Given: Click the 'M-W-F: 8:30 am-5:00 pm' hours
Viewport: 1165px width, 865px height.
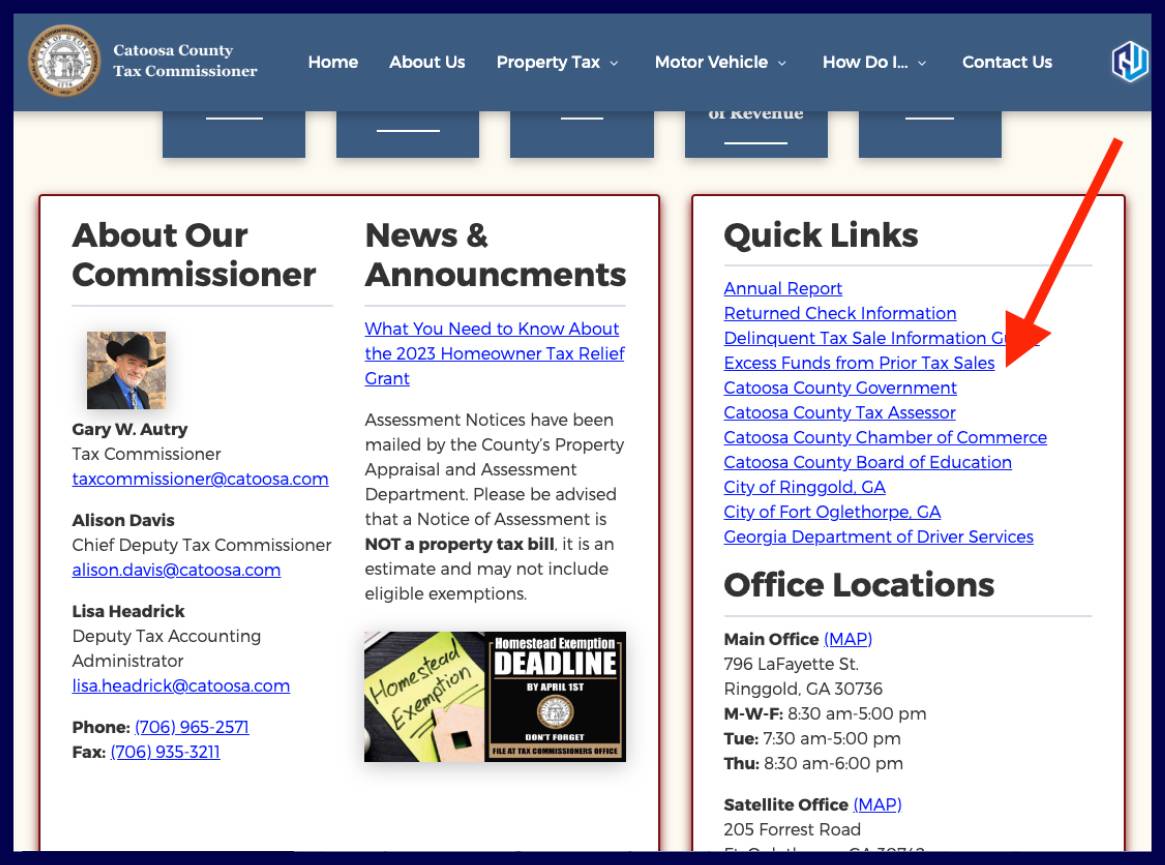Looking at the screenshot, I should 825,714.
